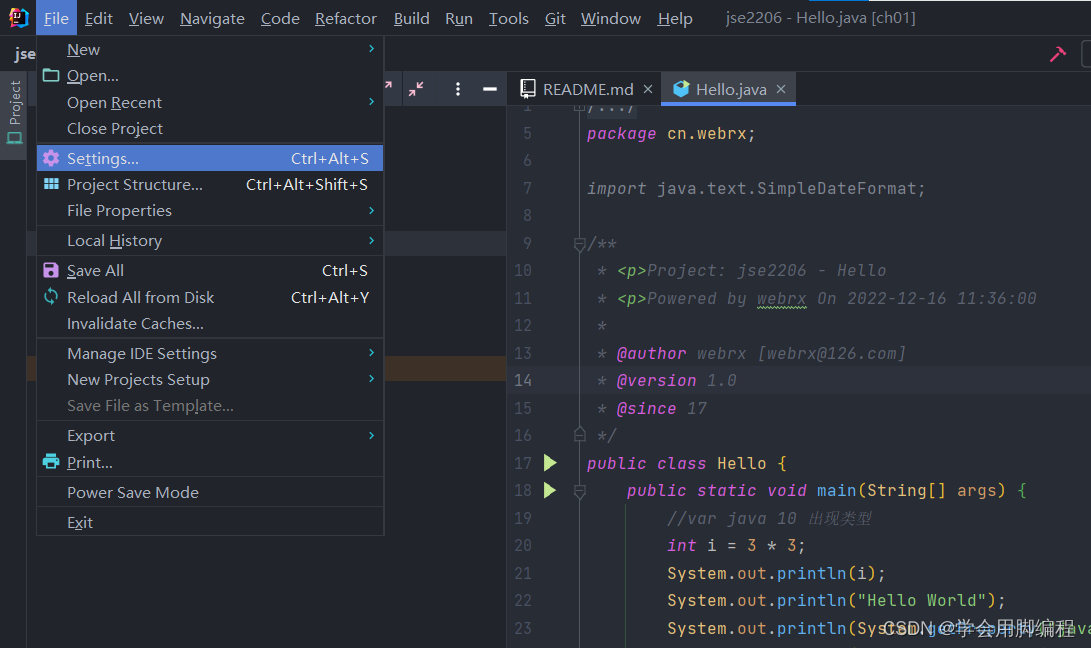Click the Print printer icon

[51, 461]
